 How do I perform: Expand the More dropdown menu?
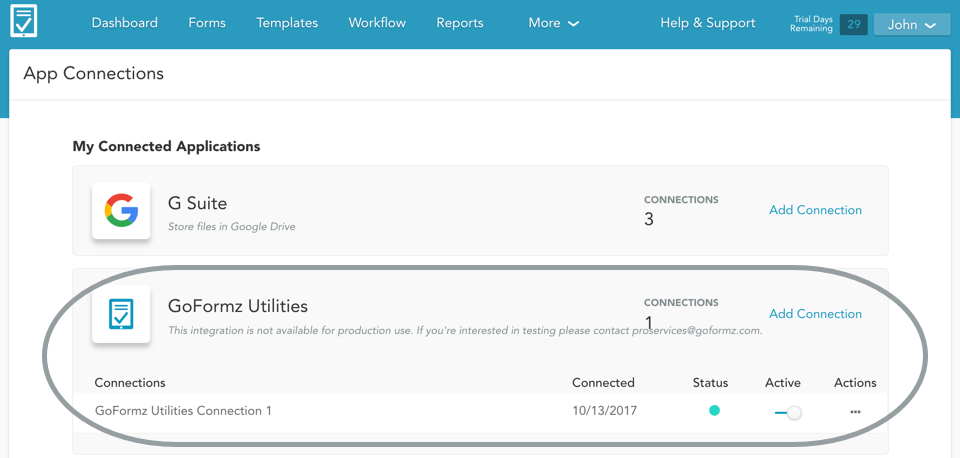pos(553,23)
